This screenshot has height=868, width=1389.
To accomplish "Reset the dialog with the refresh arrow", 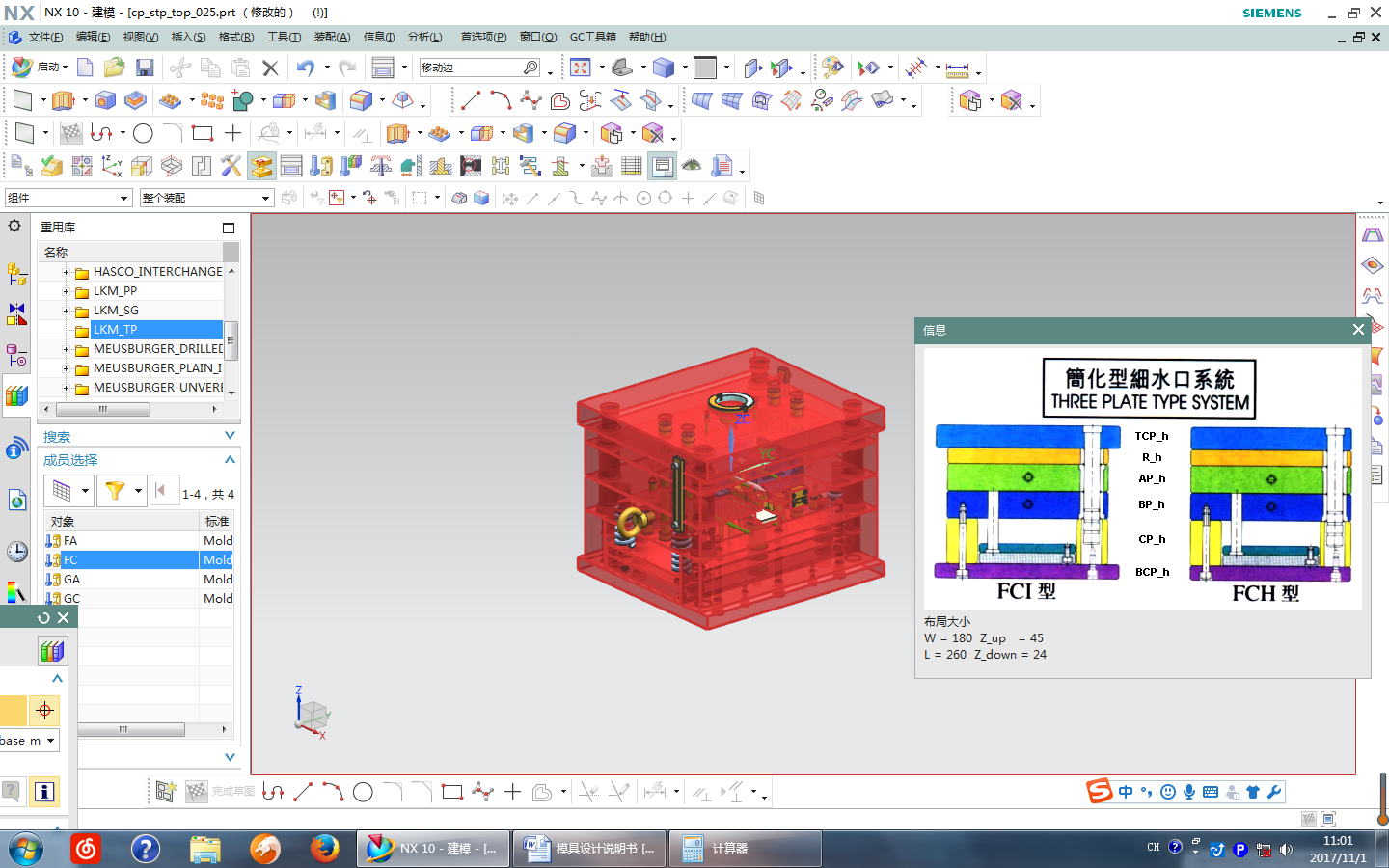I will [x=43, y=618].
